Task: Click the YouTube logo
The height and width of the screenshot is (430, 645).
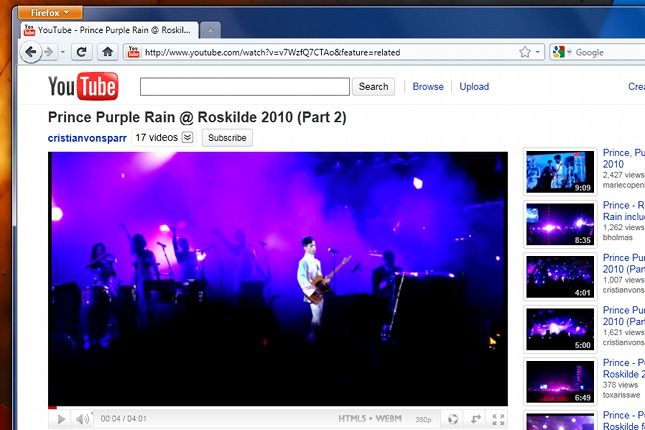Action: tap(83, 86)
